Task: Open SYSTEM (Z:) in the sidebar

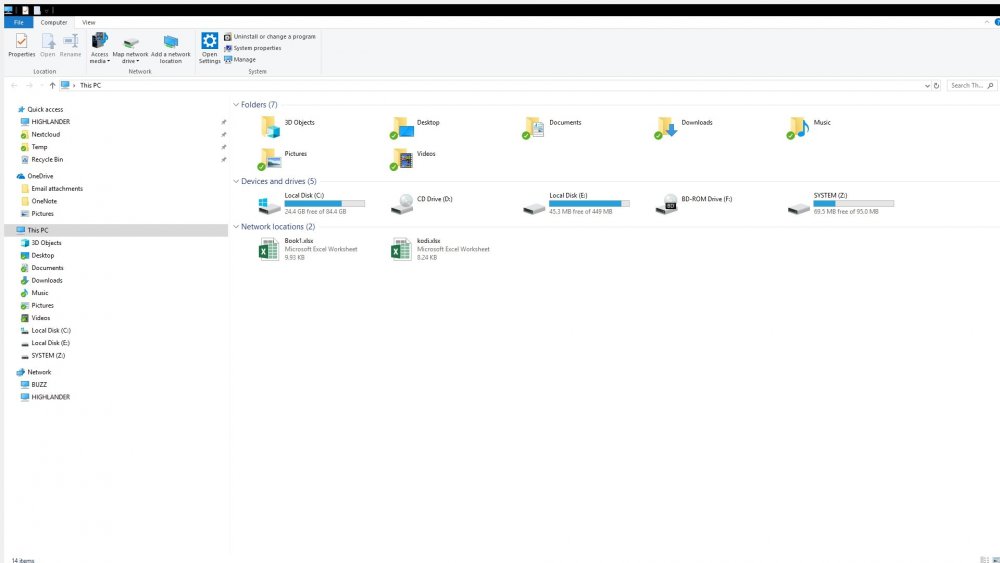Action: (x=48, y=356)
